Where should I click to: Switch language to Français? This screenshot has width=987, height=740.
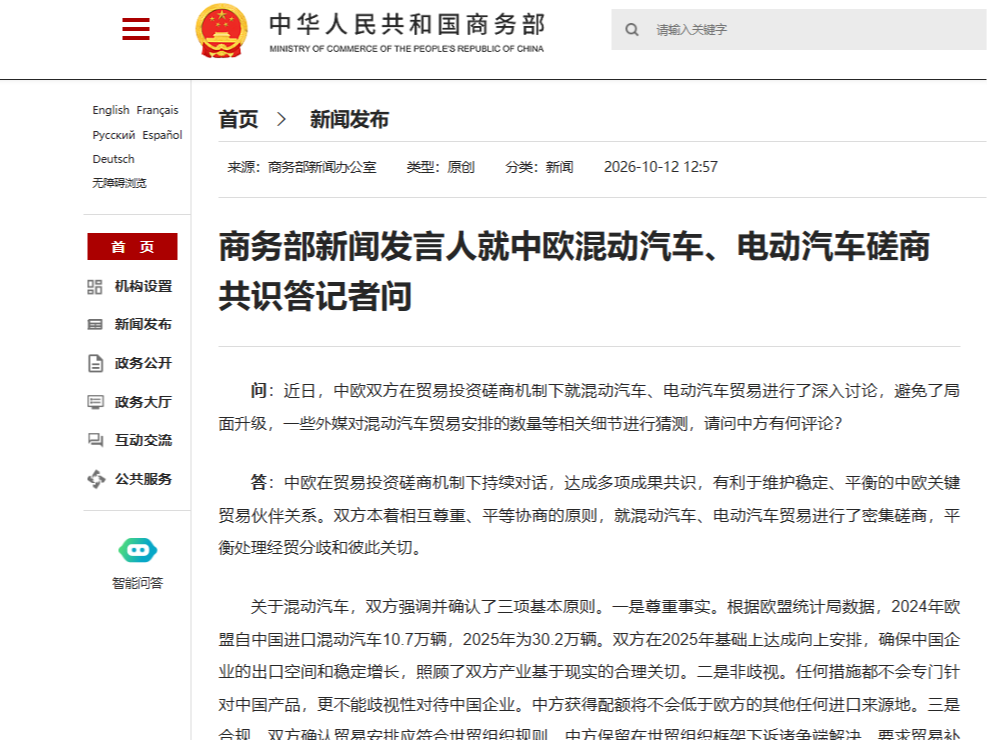157,110
